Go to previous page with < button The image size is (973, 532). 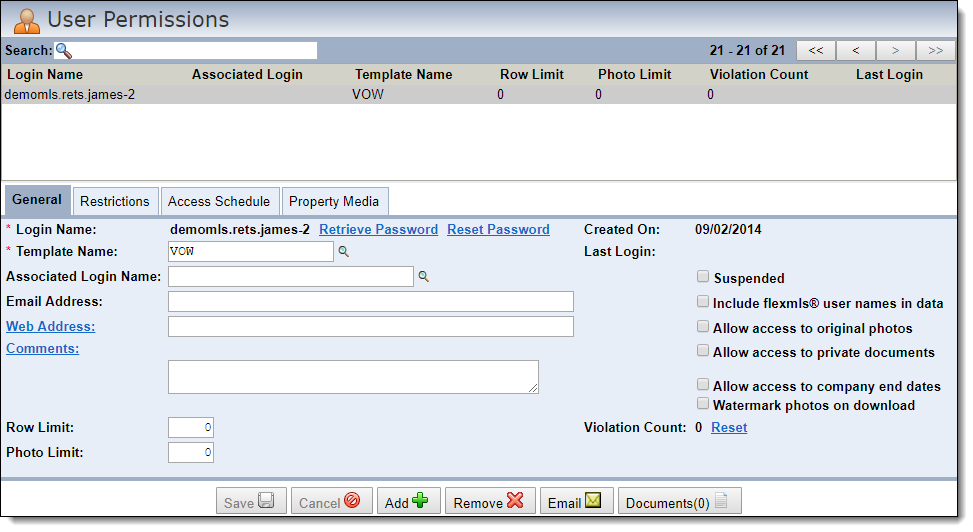pyautogui.click(x=856, y=51)
